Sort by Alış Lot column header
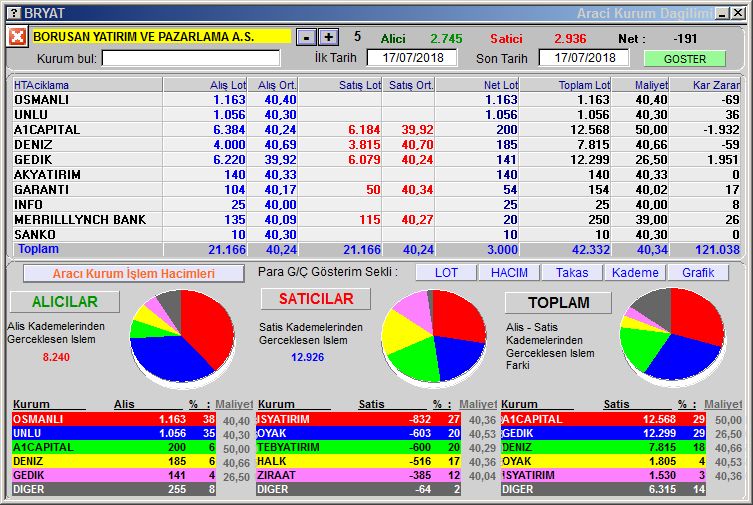 point(205,85)
